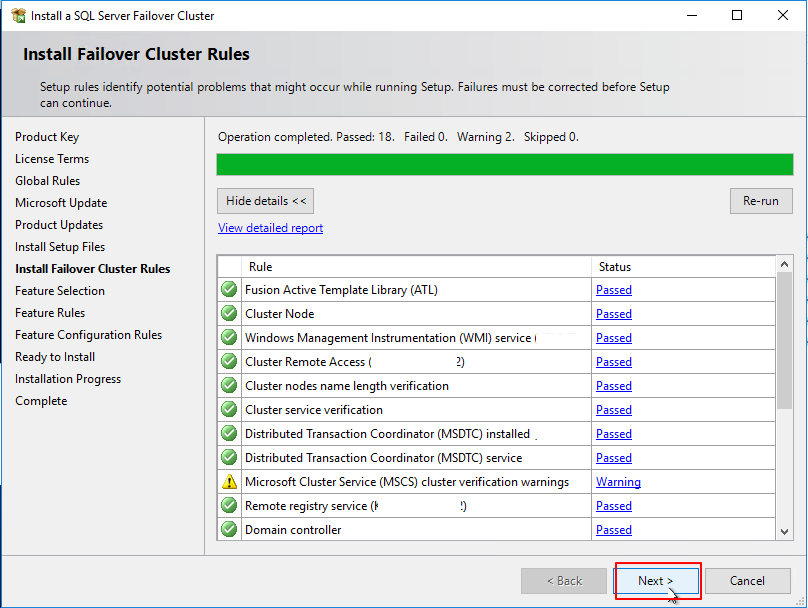Viewport: 808px width, 608px height.
Task: Open Passed status for Cluster service verification
Action: [614, 410]
